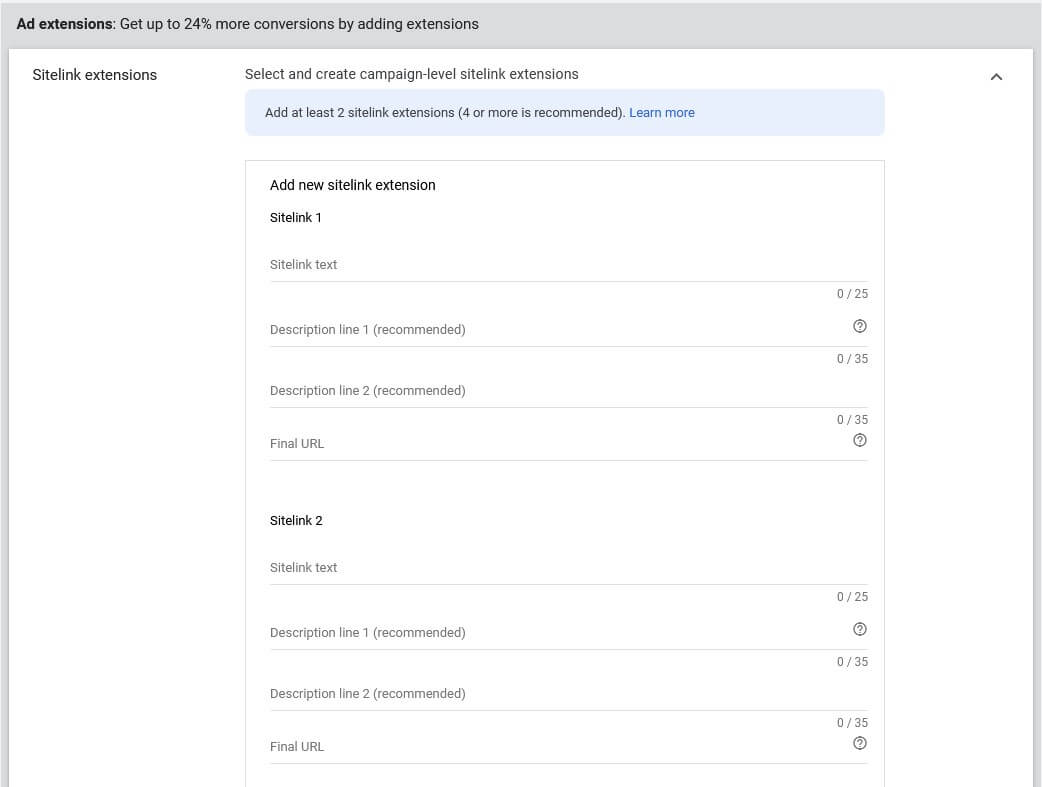1042x787 pixels.
Task: Click help icon beside Sitelink 1 Final URL
Action: click(859, 441)
